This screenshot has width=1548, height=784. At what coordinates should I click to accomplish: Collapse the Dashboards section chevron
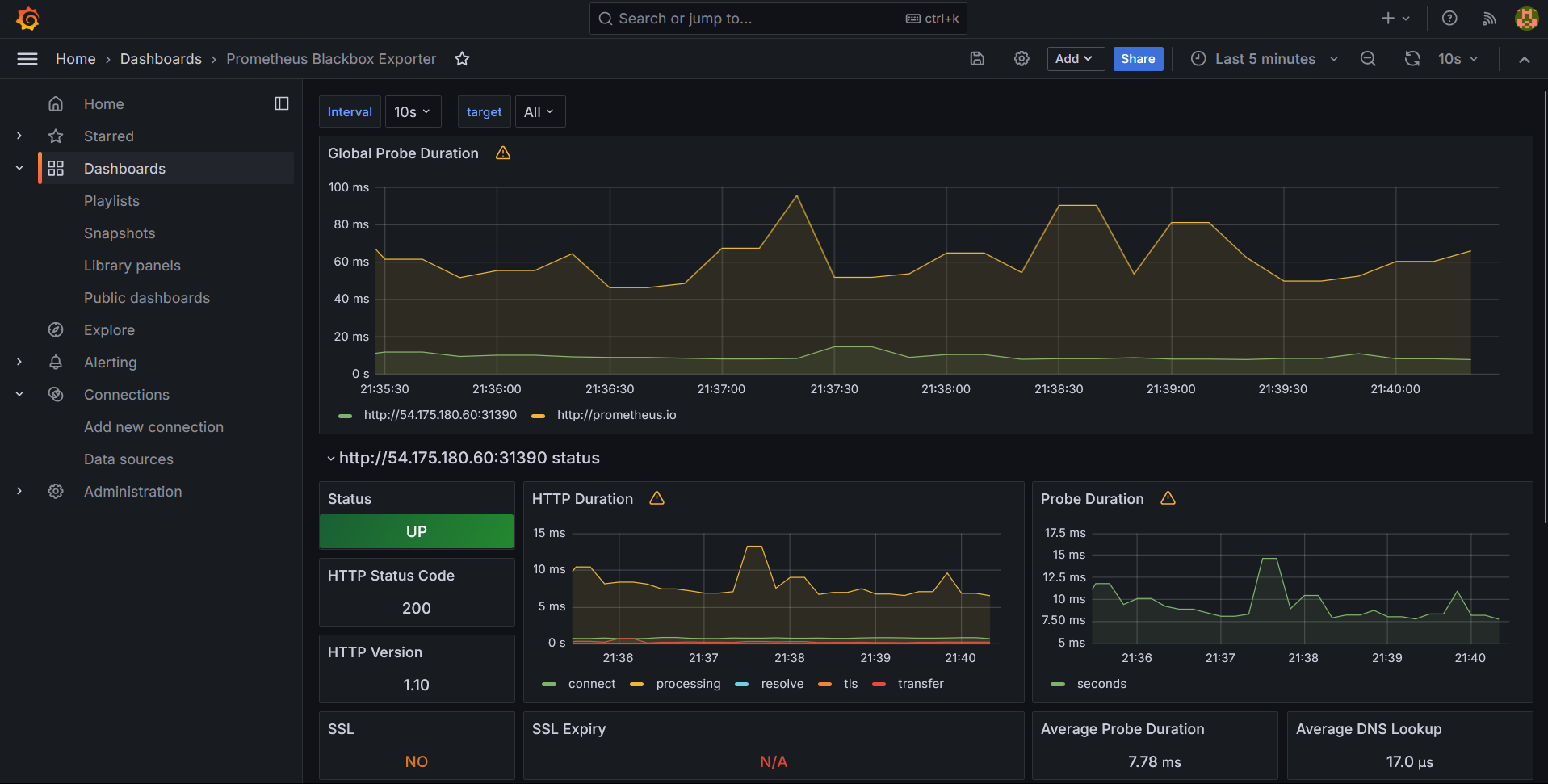pos(19,168)
